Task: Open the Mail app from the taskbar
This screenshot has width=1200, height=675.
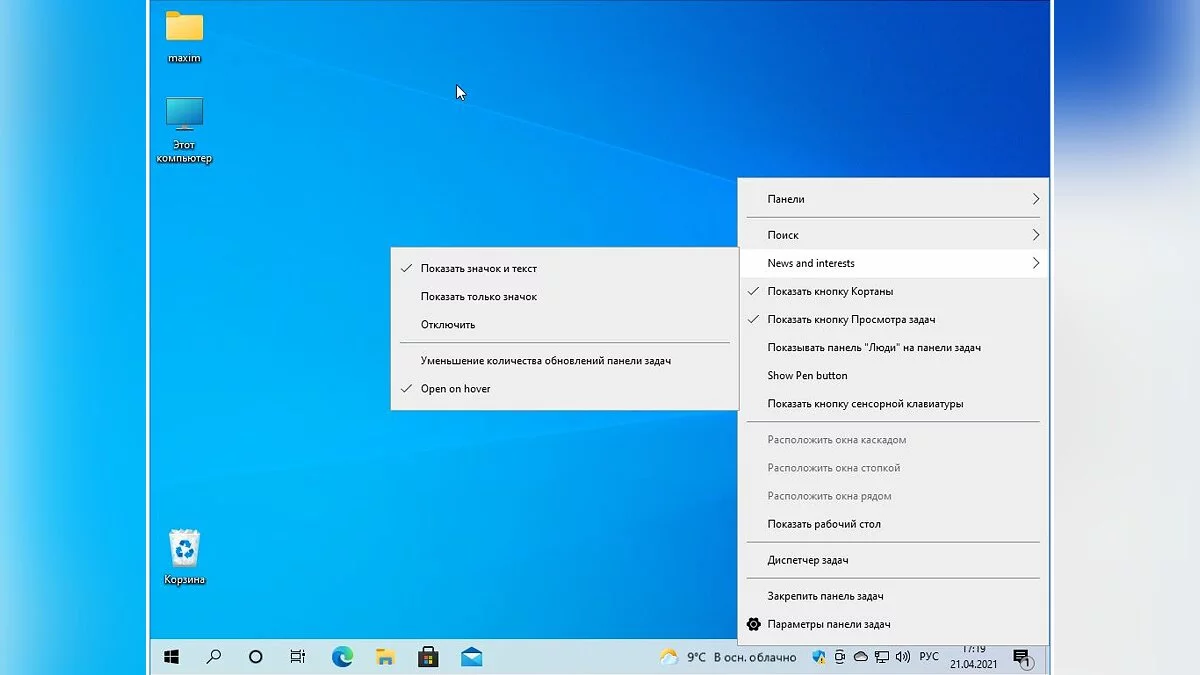Action: (x=471, y=657)
